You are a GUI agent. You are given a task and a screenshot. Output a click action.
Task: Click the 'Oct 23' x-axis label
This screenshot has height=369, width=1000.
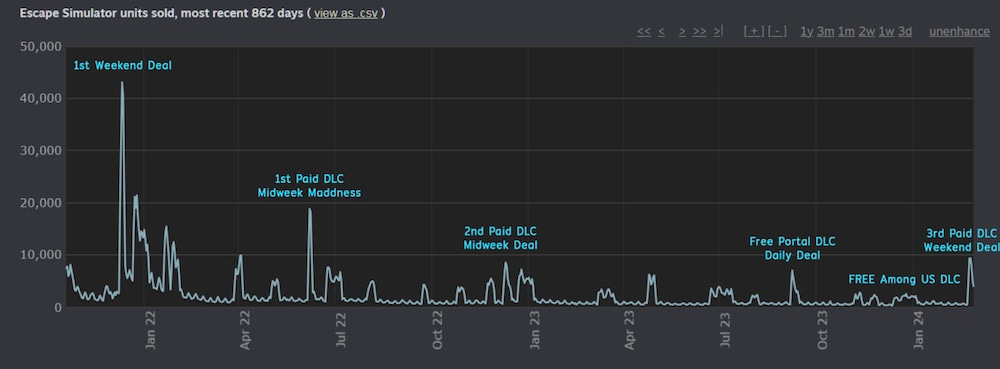822,331
